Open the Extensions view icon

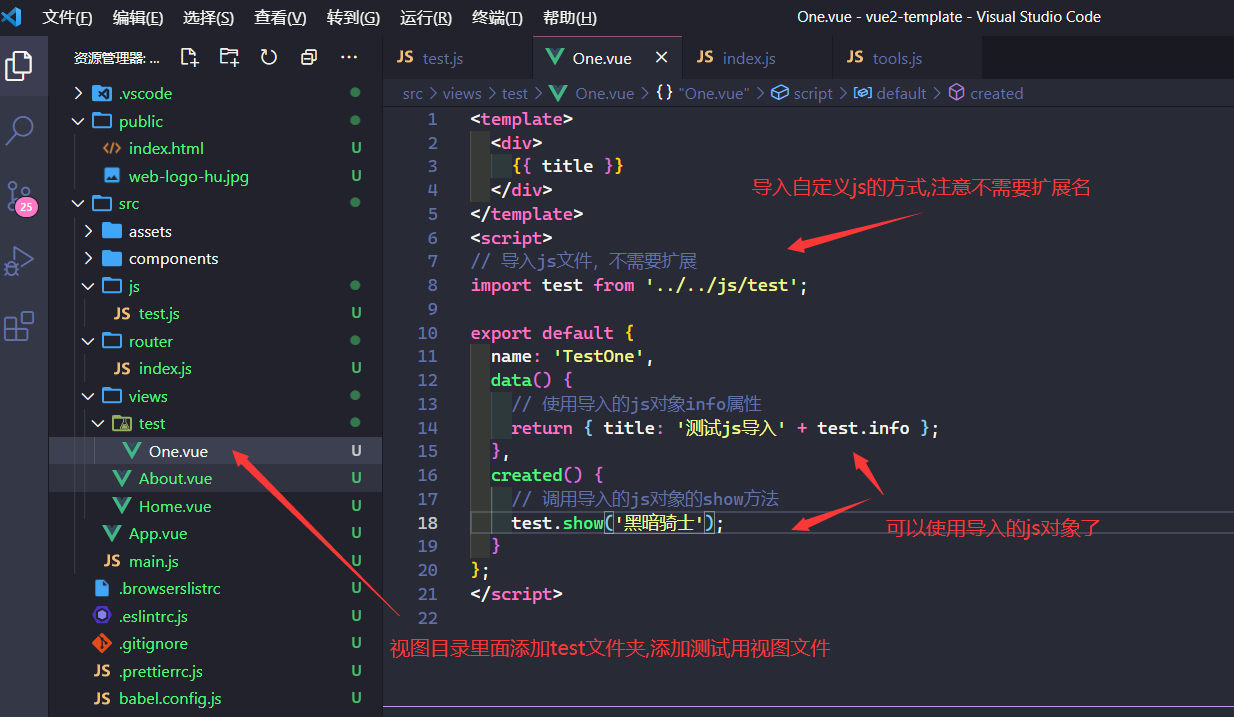(x=20, y=326)
